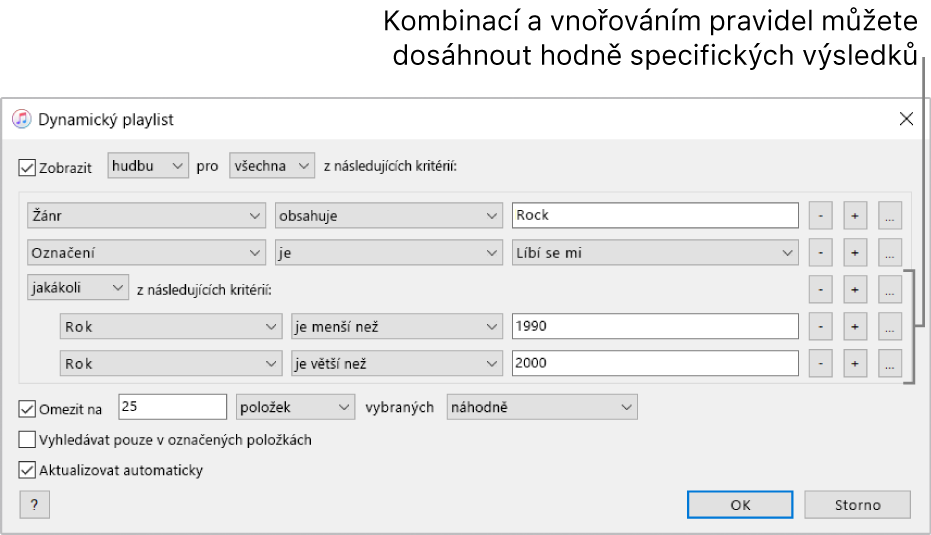The image size is (931, 535).
Task: Open the 'náhodně' selection order dropdown
Action: click(542, 407)
